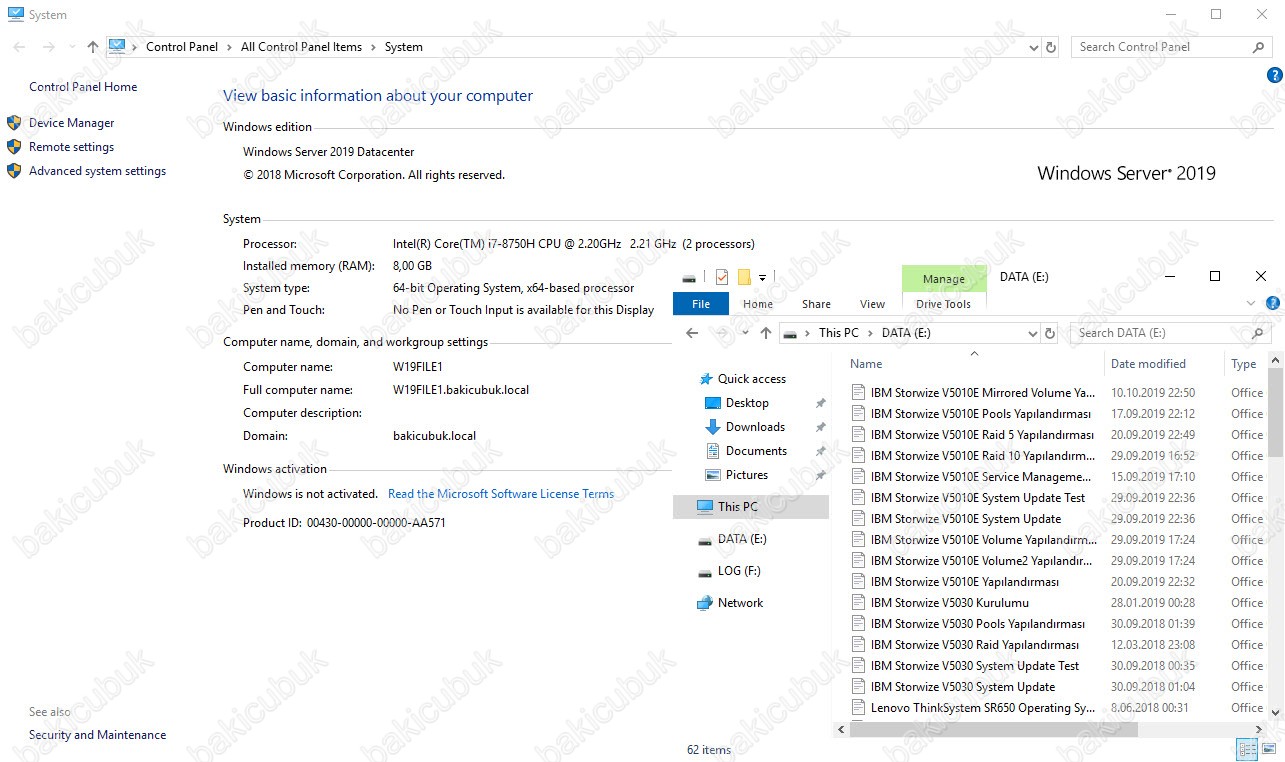1285x762 pixels.
Task: Open Customize Quick Access Toolbar dropdown
Action: (x=762, y=278)
